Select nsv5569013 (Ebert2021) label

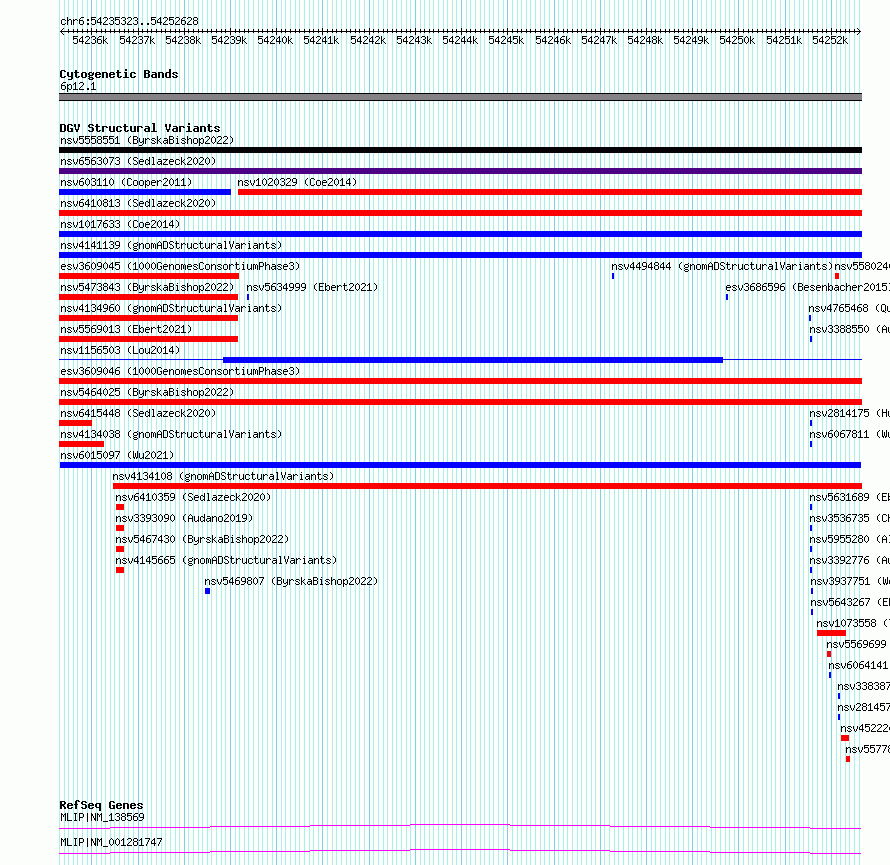point(126,329)
